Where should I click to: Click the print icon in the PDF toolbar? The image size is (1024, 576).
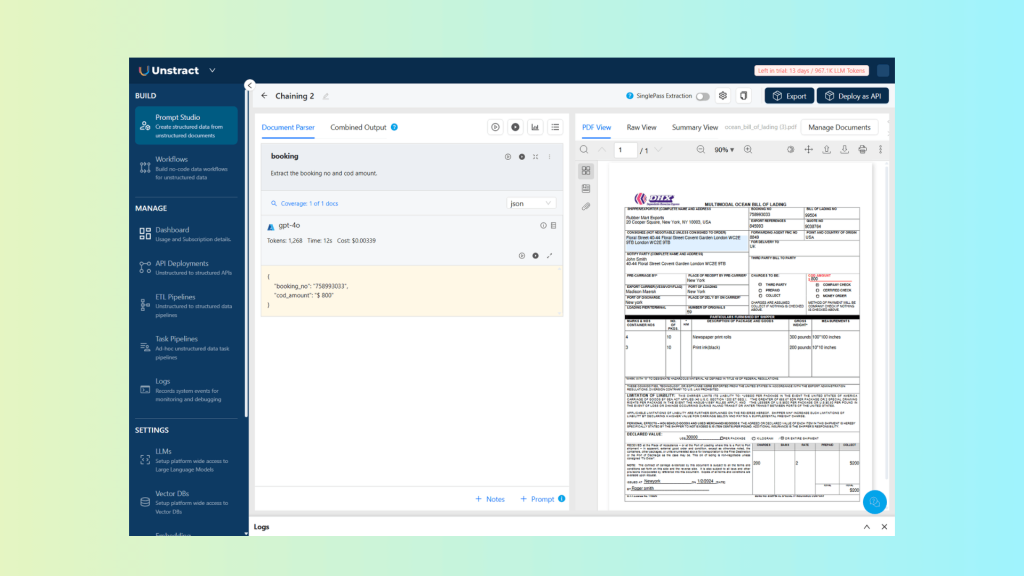point(862,149)
